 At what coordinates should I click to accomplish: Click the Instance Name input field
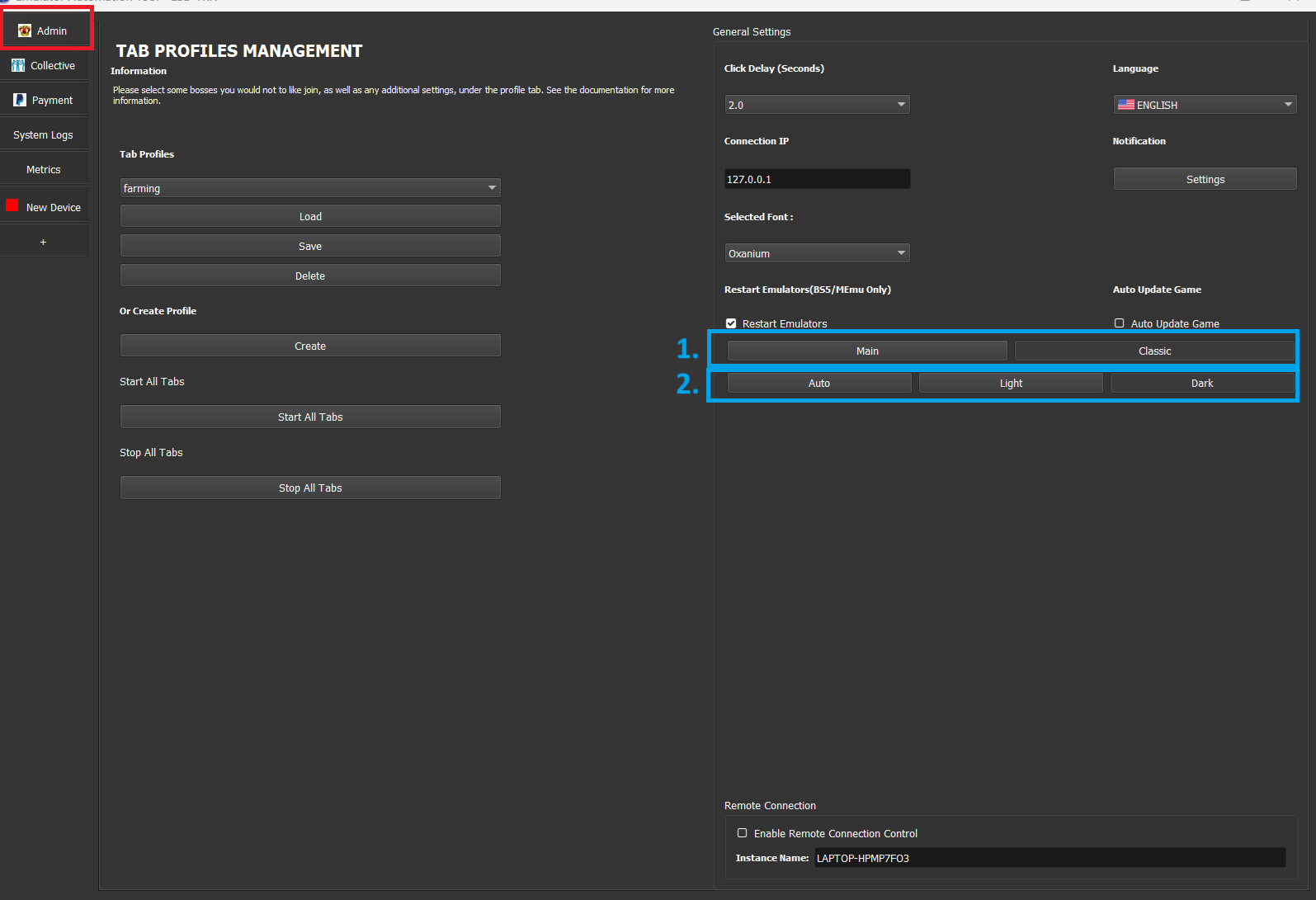point(1049,858)
